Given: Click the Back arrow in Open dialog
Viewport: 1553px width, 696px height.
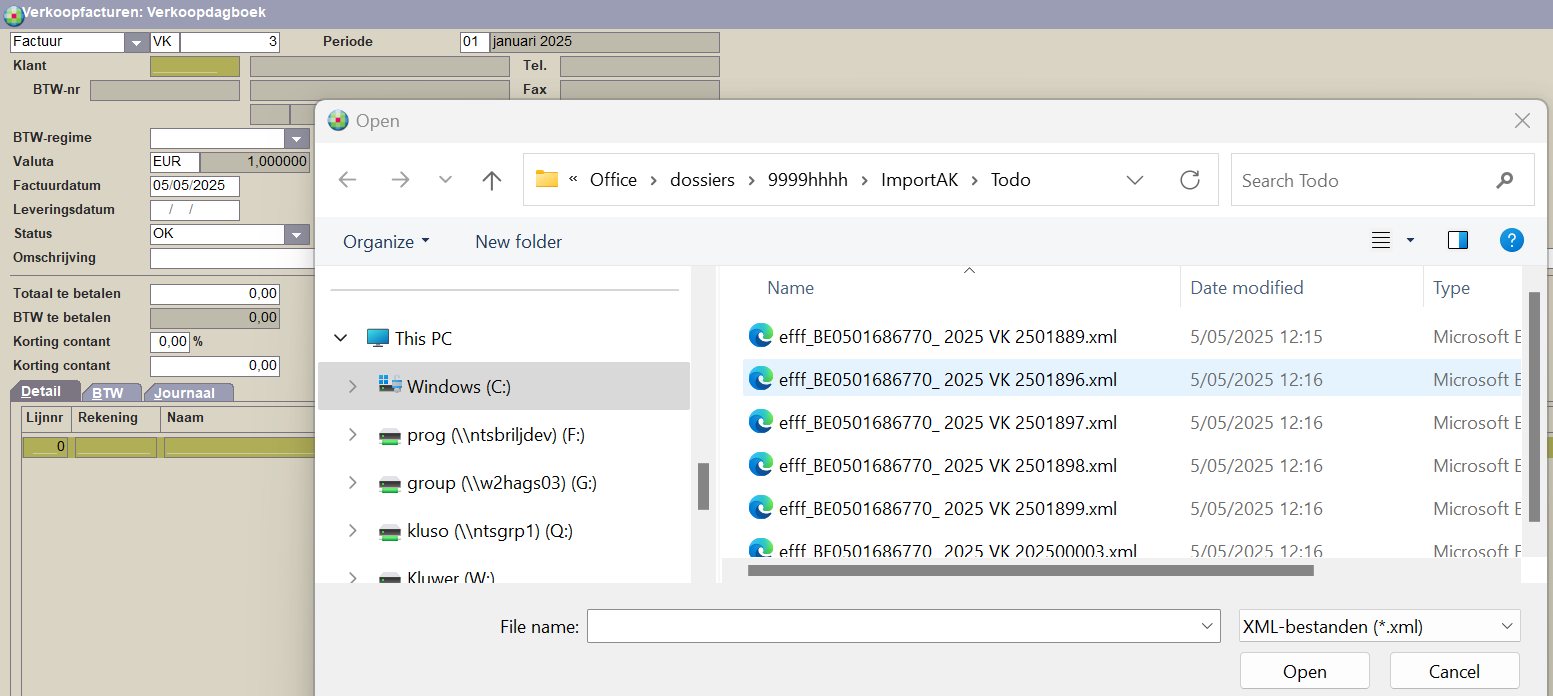Looking at the screenshot, I should 348,180.
